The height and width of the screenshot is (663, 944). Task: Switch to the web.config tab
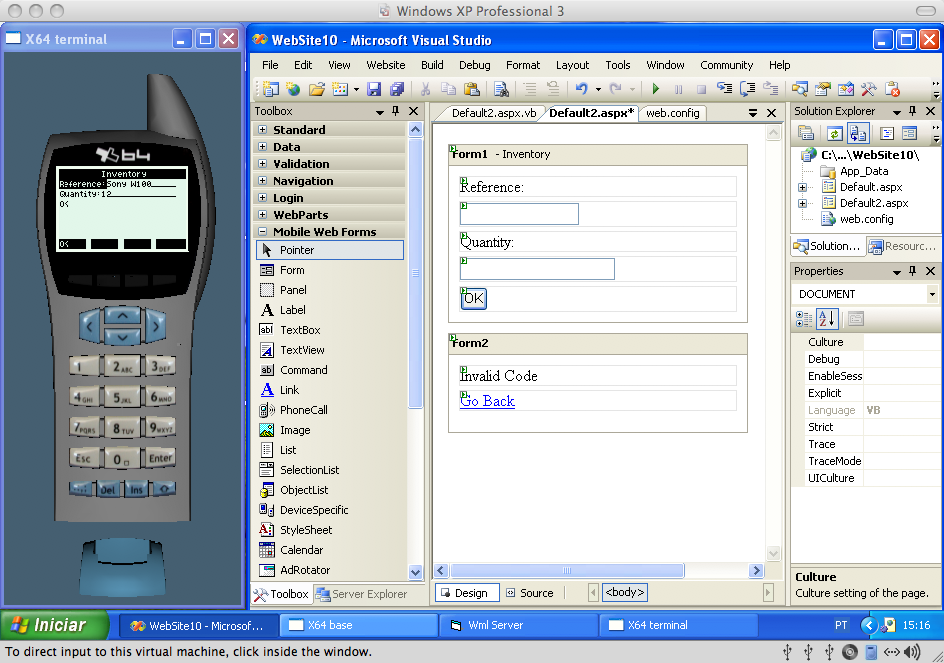click(x=672, y=113)
